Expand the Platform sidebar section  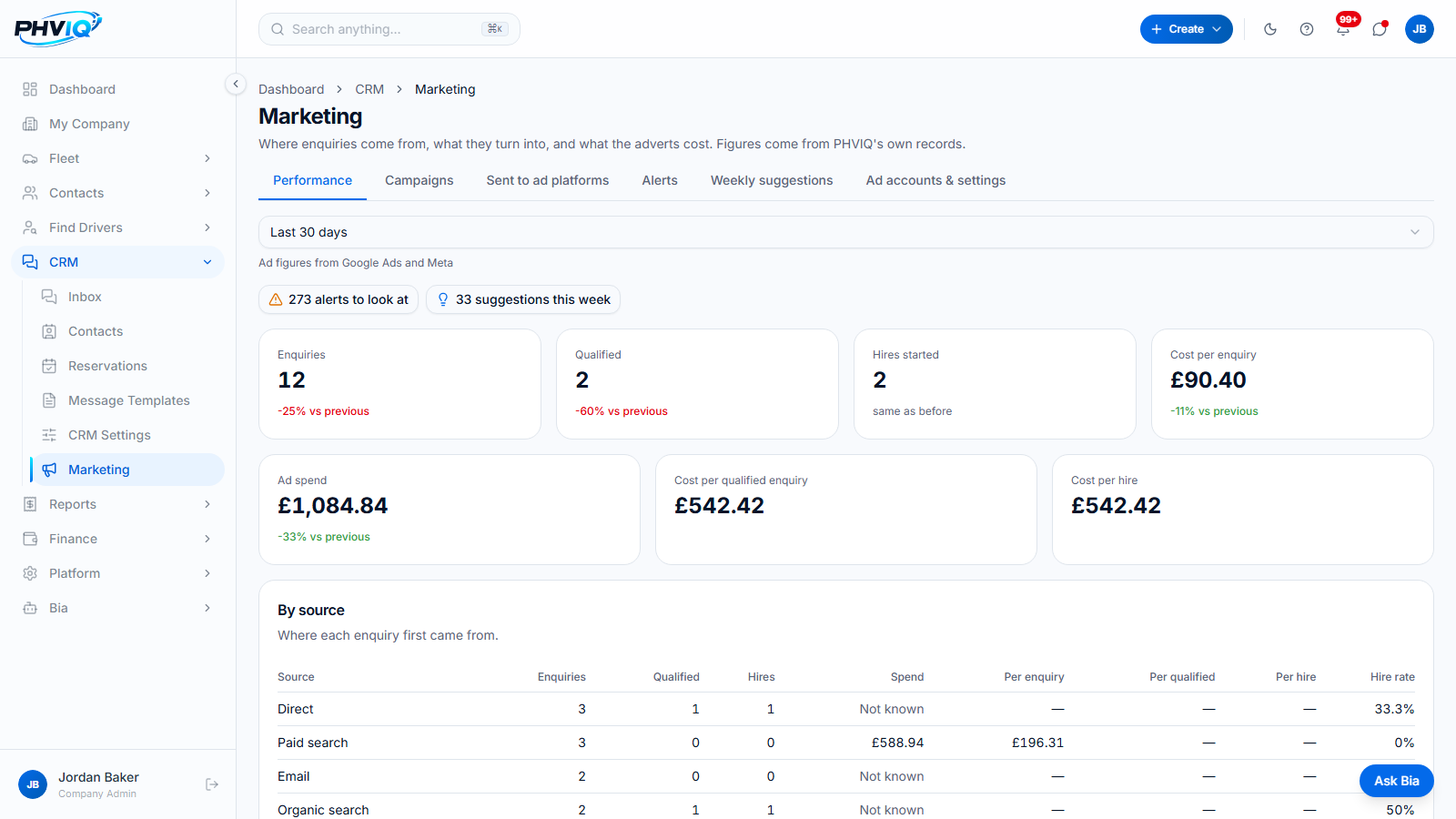(118, 573)
